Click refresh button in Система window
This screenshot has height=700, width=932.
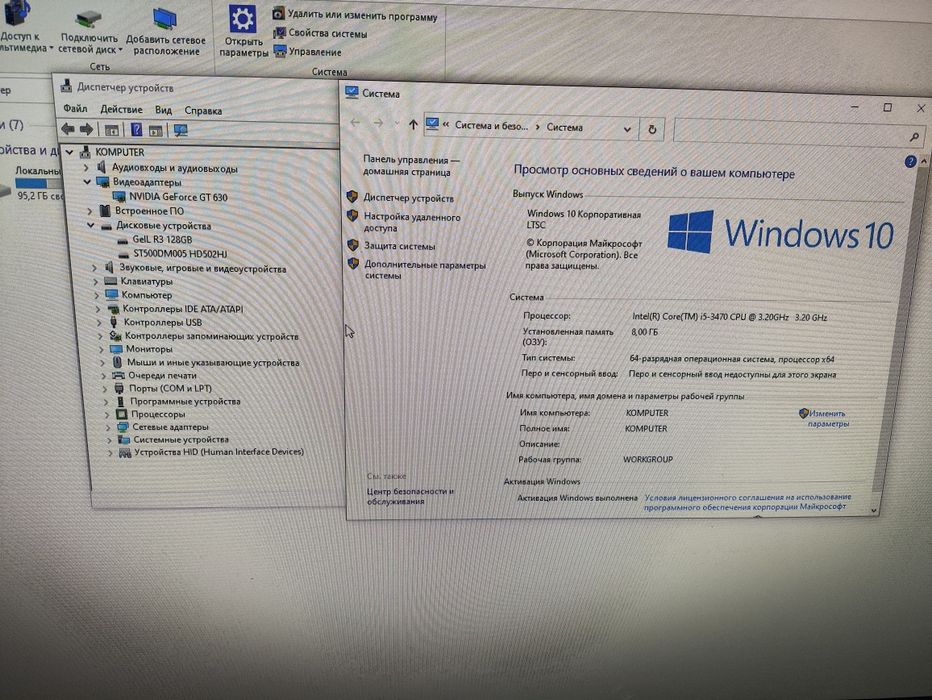(x=652, y=130)
